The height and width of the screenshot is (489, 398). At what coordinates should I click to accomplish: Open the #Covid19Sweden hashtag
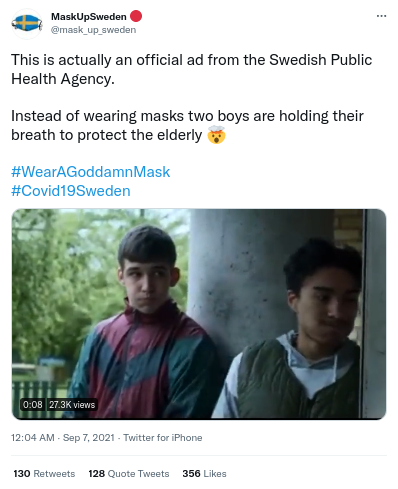coord(71,191)
